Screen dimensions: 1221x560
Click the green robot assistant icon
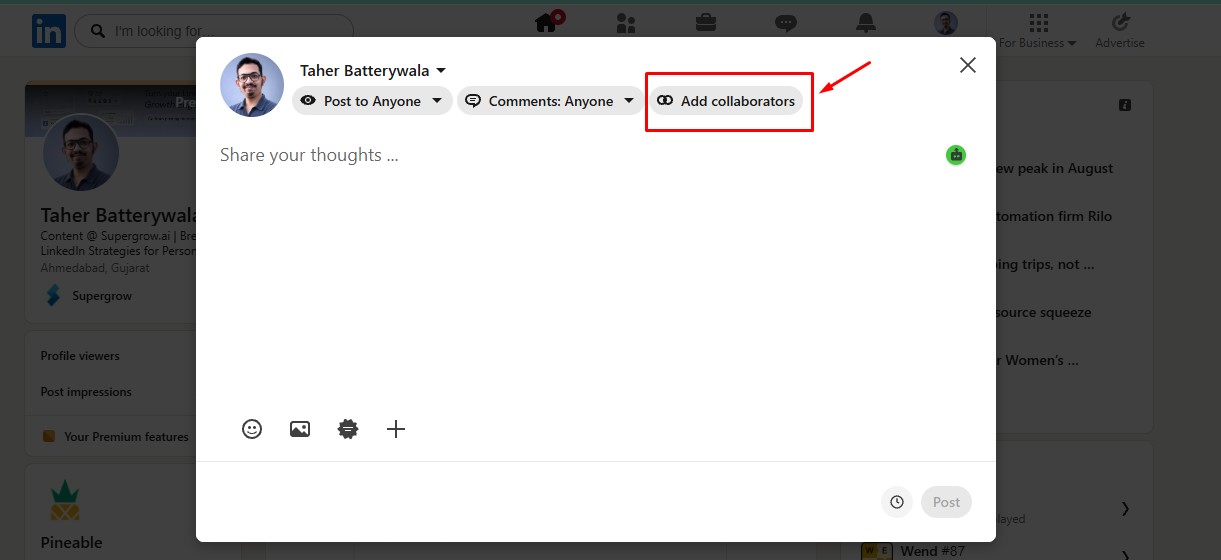956,155
